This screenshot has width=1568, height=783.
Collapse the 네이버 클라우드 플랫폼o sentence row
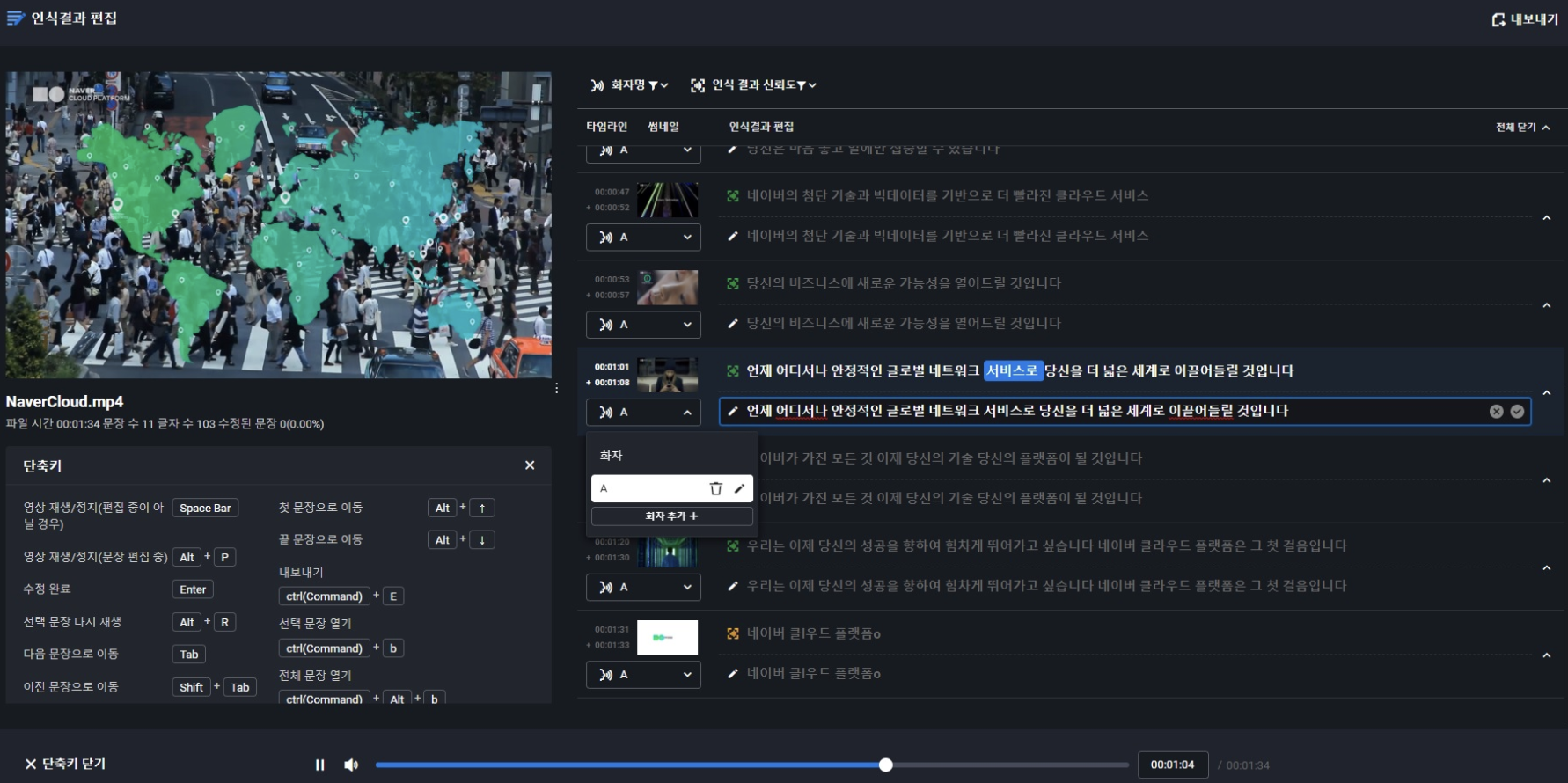[x=1546, y=655]
